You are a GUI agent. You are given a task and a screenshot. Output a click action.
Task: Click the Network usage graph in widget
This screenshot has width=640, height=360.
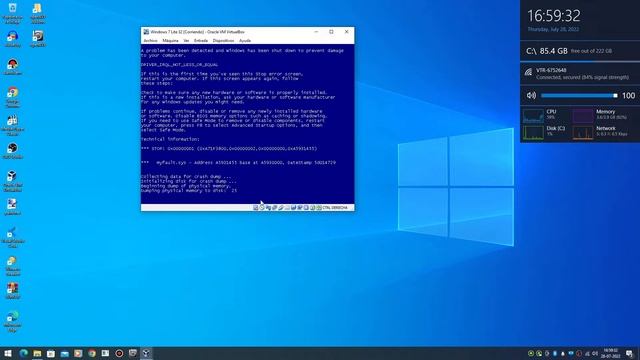point(583,132)
